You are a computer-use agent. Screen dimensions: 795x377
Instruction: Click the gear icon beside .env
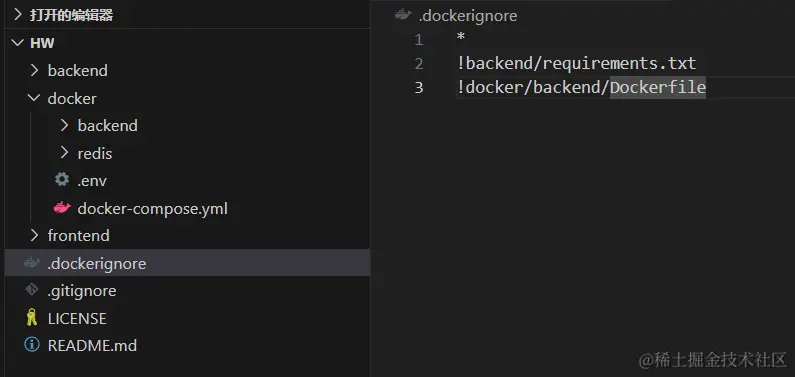[x=62, y=179]
